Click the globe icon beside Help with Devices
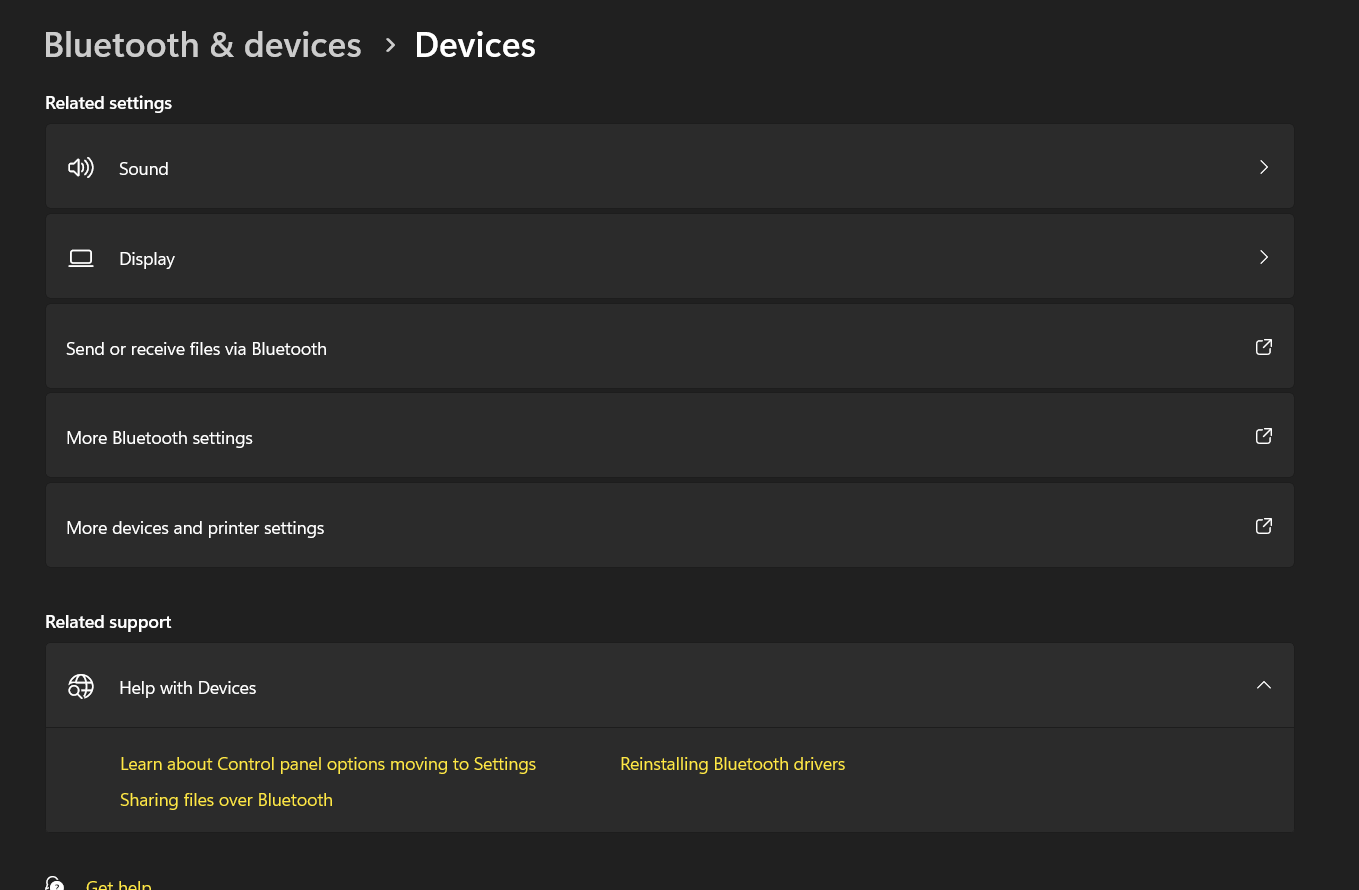The height and width of the screenshot is (890, 1359). coord(80,686)
